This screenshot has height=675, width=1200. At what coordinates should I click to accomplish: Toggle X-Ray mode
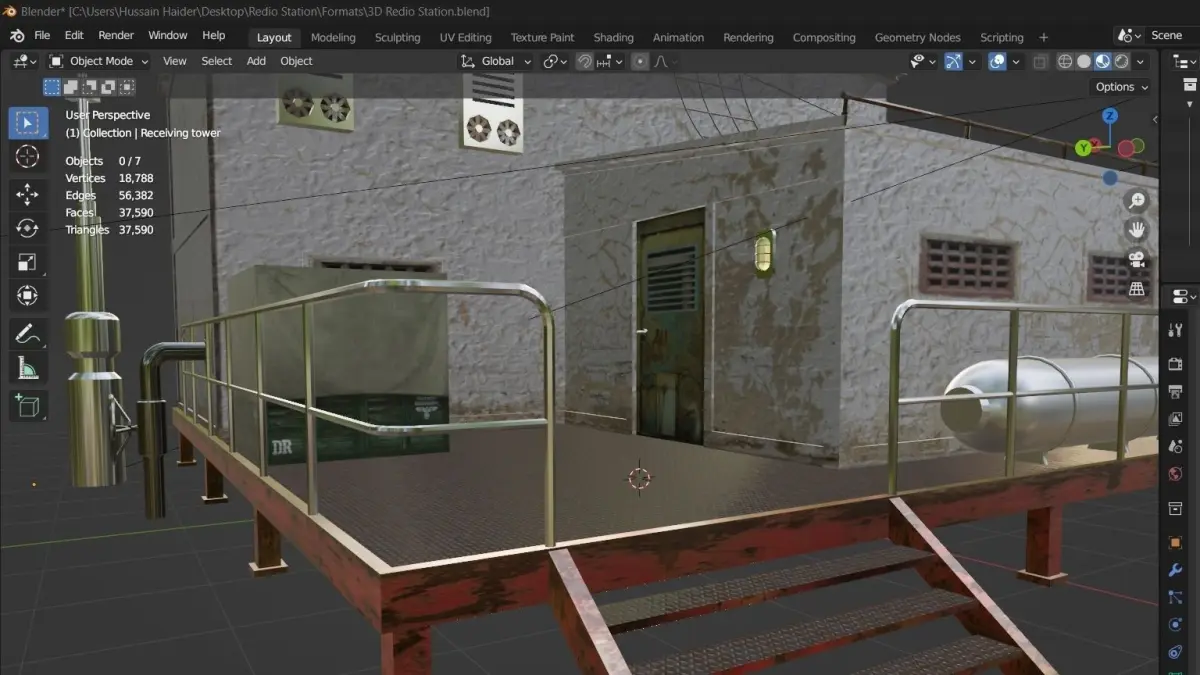(1040, 61)
